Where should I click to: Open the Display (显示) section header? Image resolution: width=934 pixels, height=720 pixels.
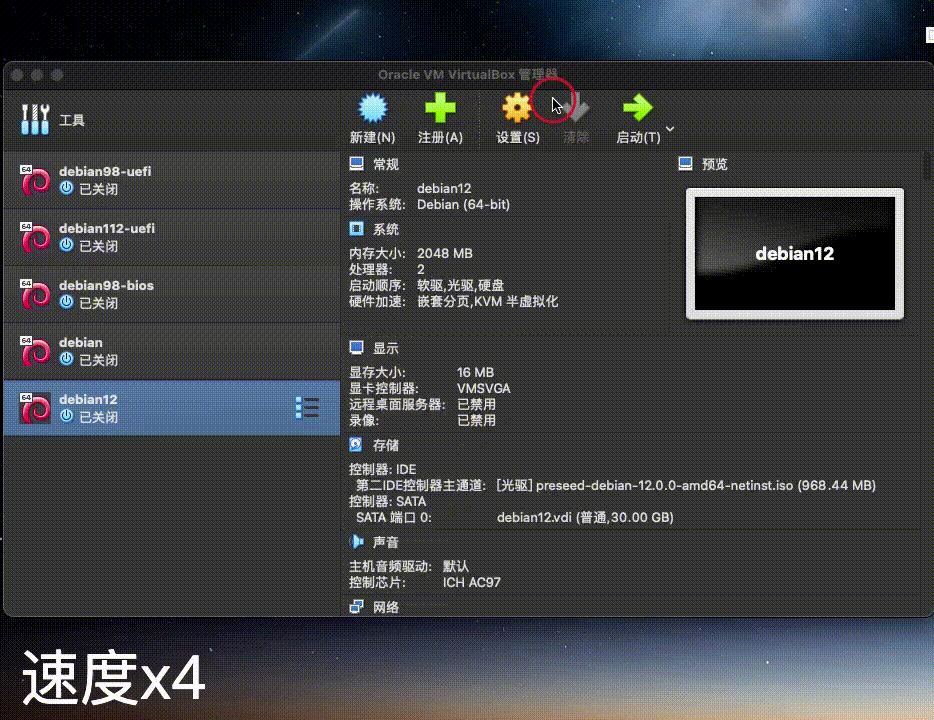pyautogui.click(x=385, y=348)
